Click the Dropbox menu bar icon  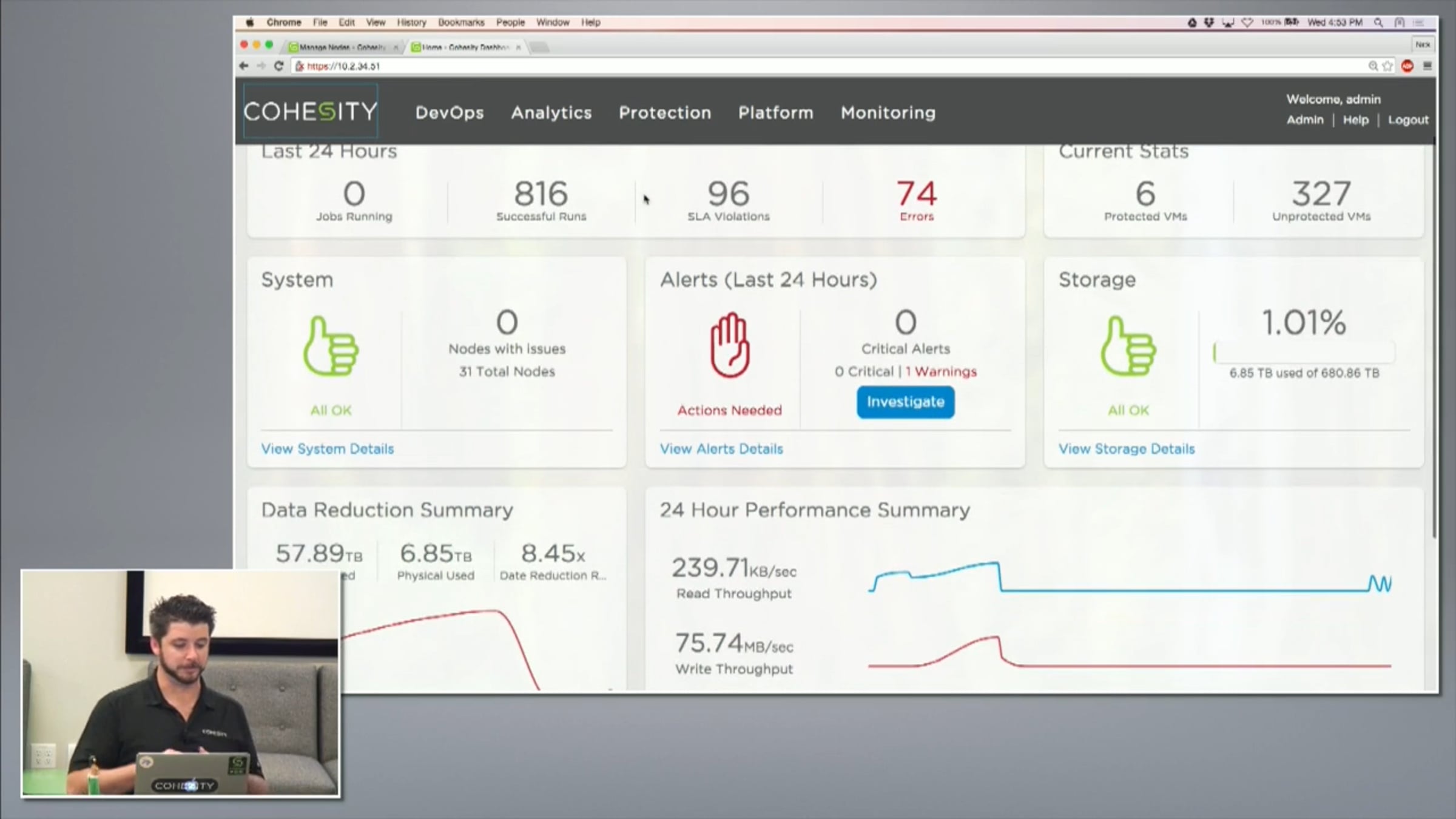(x=1209, y=22)
